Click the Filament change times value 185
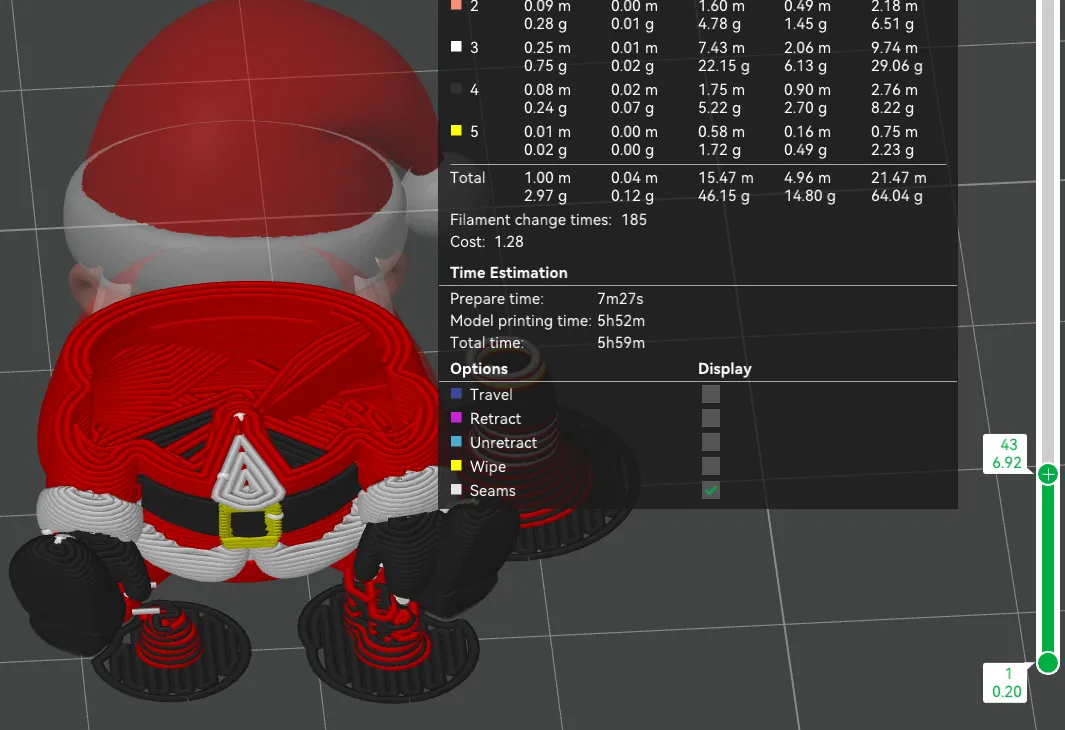Image resolution: width=1065 pixels, height=730 pixels. pyautogui.click(x=634, y=219)
